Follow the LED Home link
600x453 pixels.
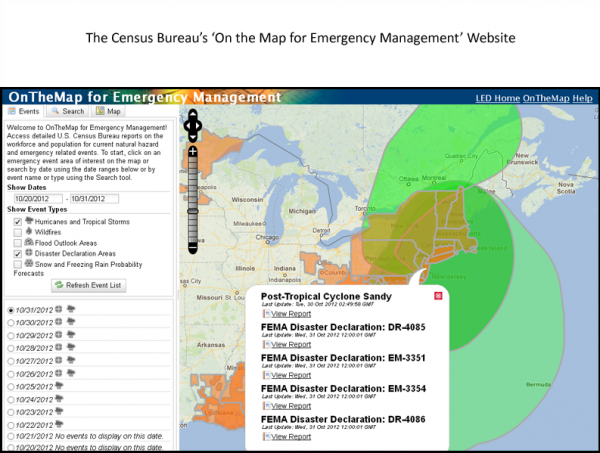(x=497, y=98)
